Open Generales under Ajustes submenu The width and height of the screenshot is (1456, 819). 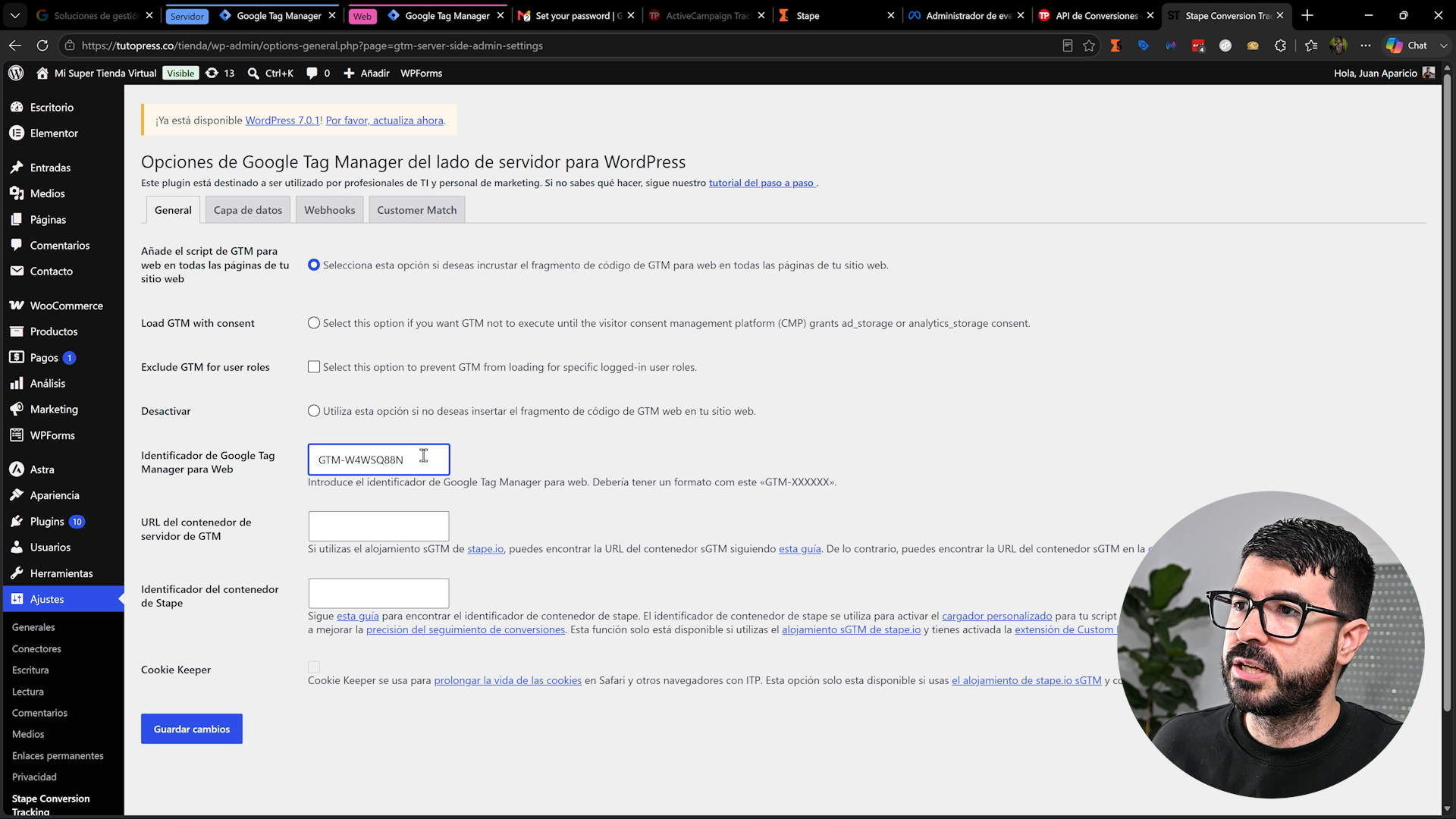[x=33, y=627]
